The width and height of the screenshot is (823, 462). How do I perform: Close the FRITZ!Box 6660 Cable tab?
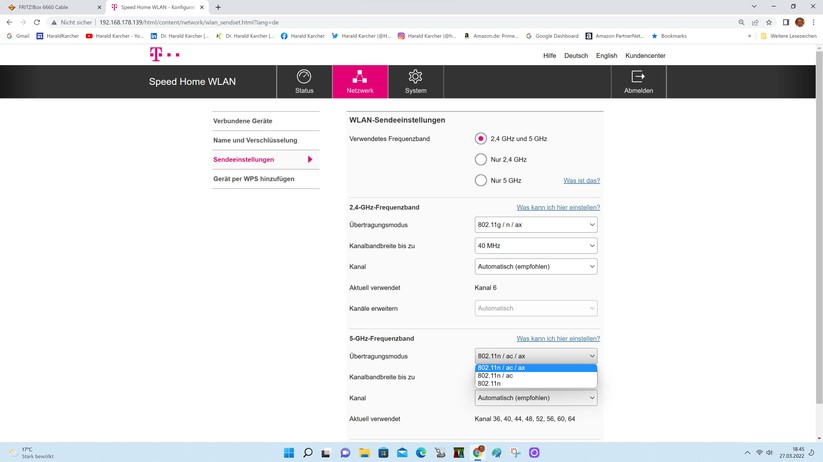tap(99, 7)
